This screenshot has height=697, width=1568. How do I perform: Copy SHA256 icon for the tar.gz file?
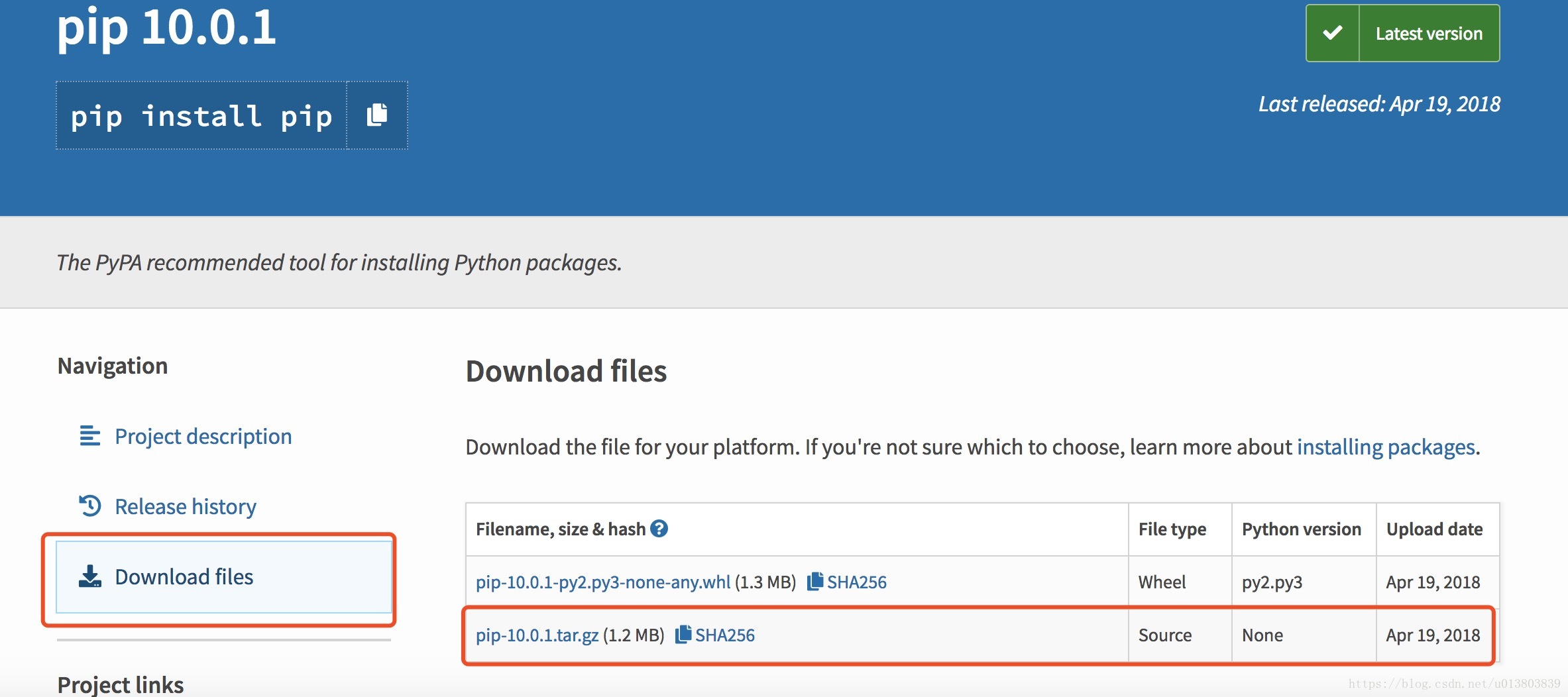click(x=683, y=635)
